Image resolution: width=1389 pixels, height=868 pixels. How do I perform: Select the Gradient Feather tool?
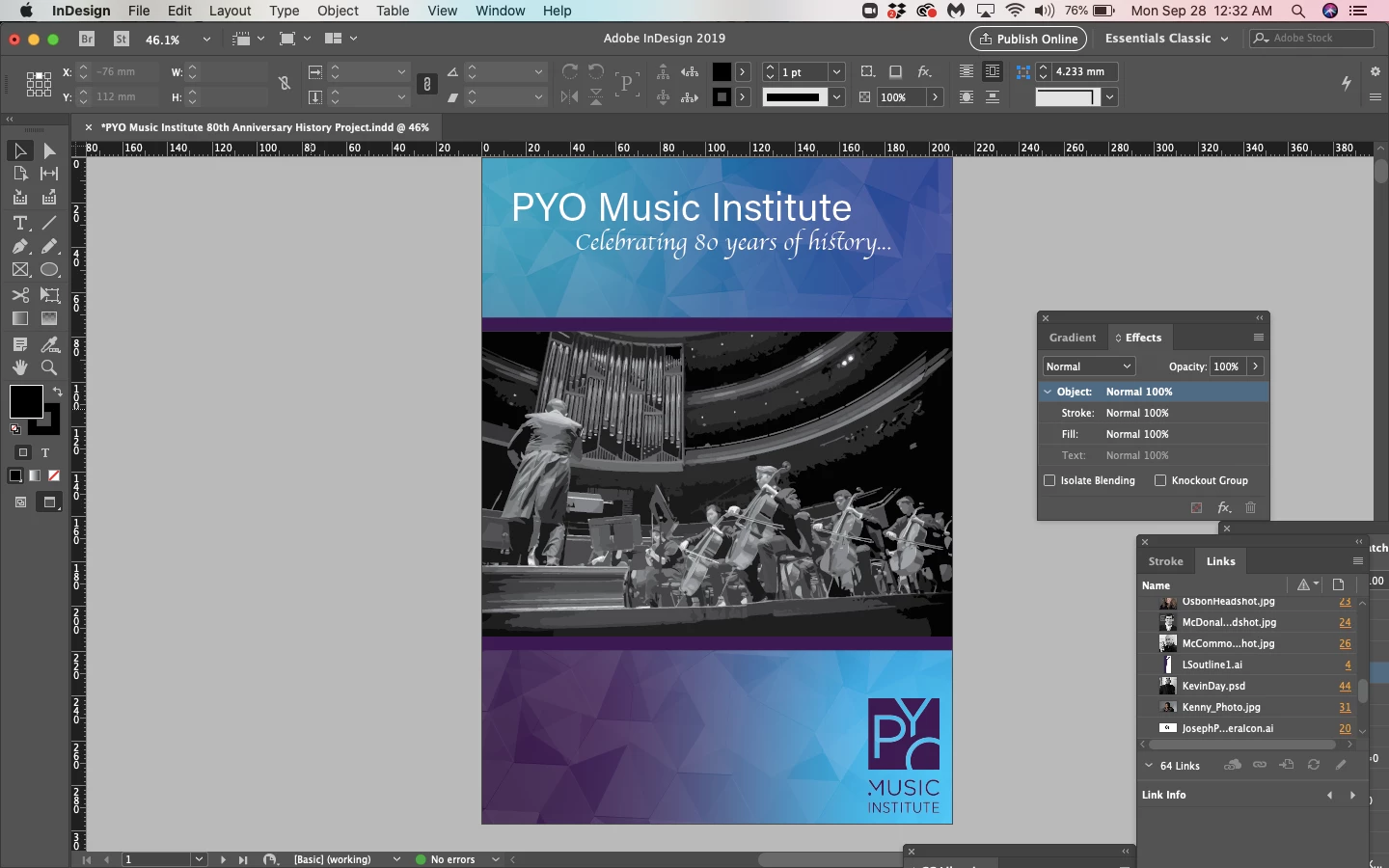[49, 318]
